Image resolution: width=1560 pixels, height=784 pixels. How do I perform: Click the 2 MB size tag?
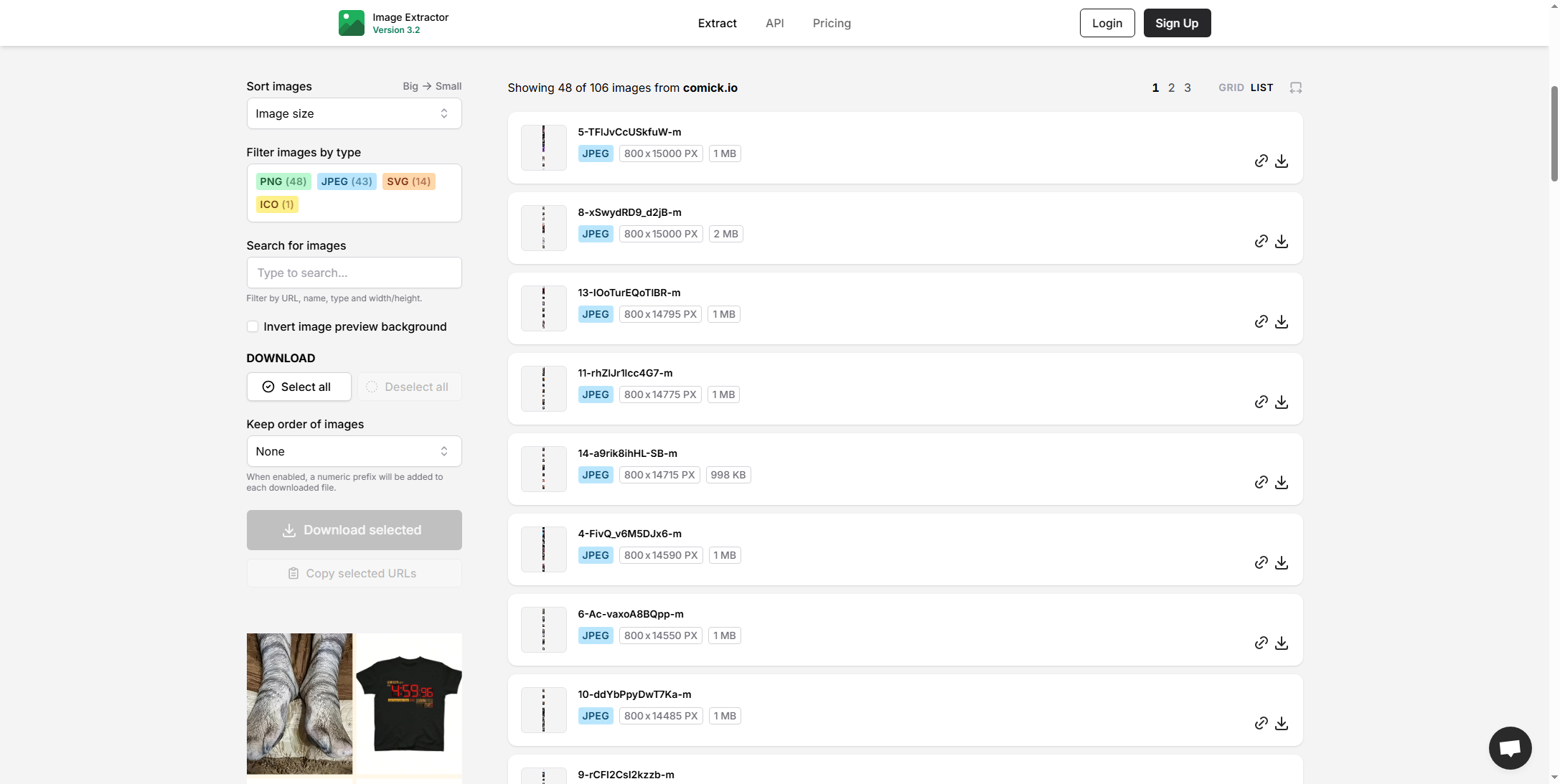[x=725, y=234]
